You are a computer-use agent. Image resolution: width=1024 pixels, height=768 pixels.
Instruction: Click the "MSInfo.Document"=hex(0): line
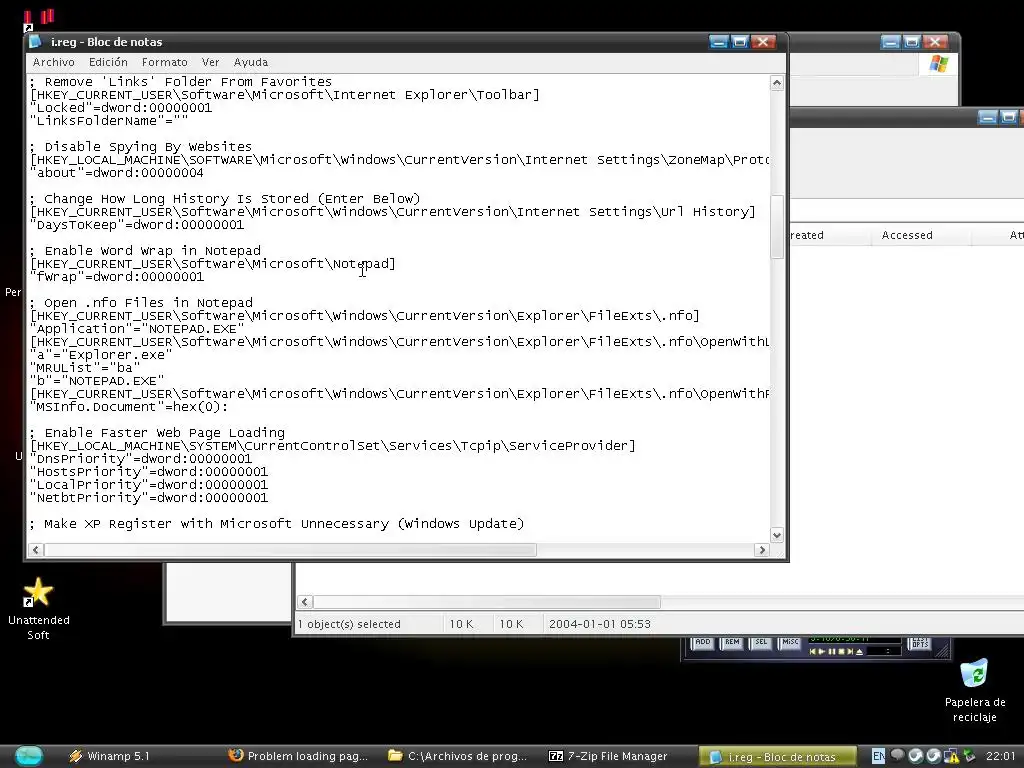coord(129,407)
